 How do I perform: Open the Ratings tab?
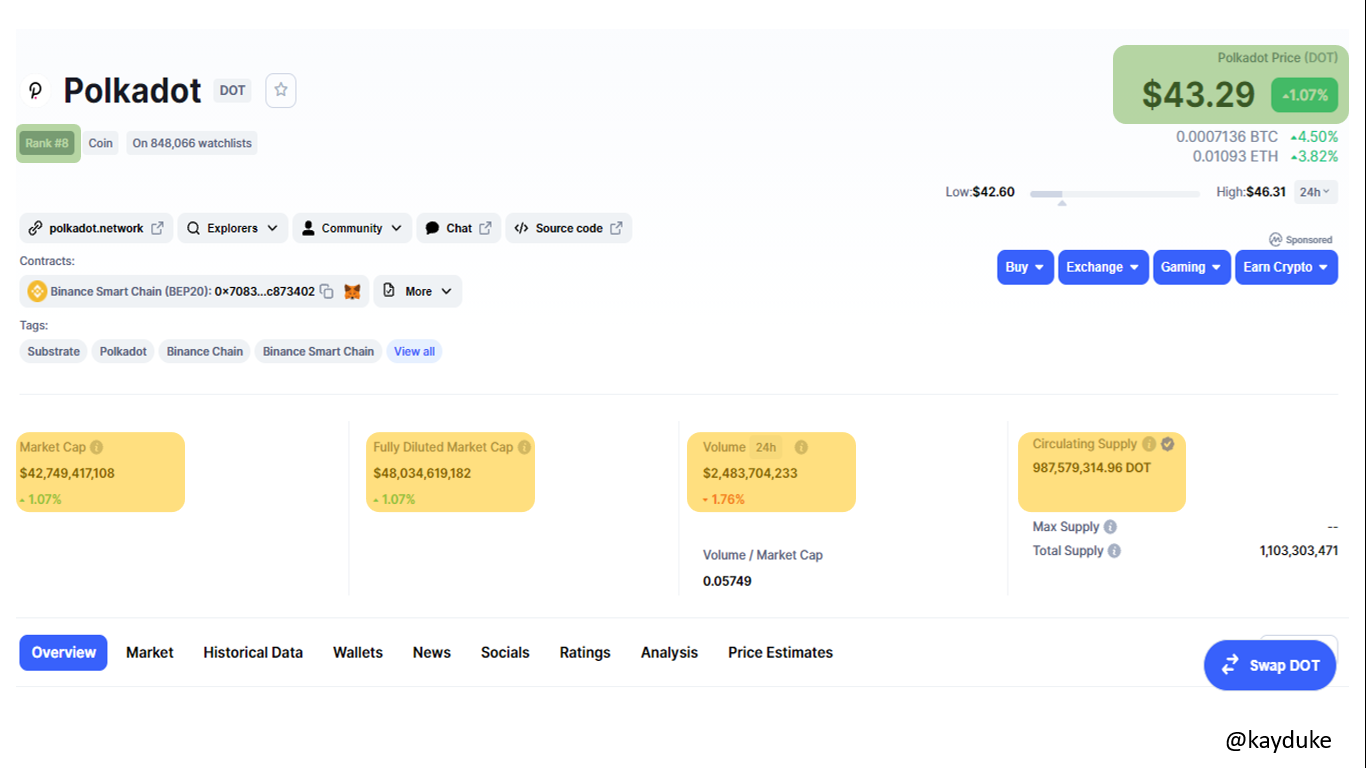pyautogui.click(x=585, y=652)
